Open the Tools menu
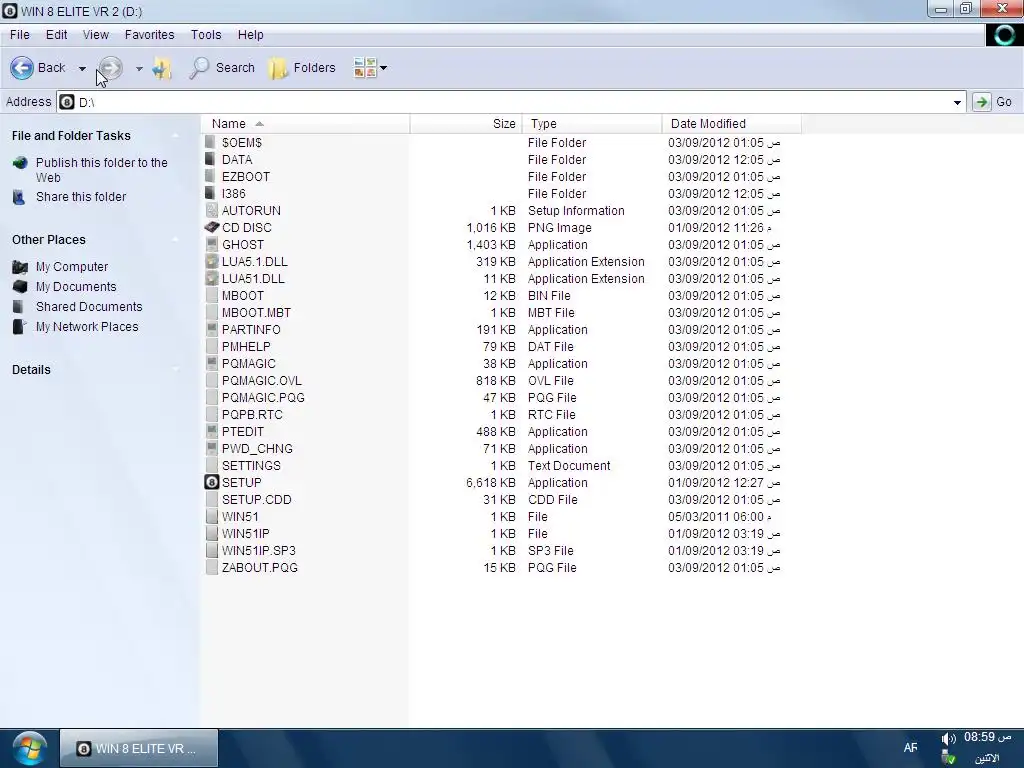Viewport: 1024px width, 768px height. tap(206, 35)
